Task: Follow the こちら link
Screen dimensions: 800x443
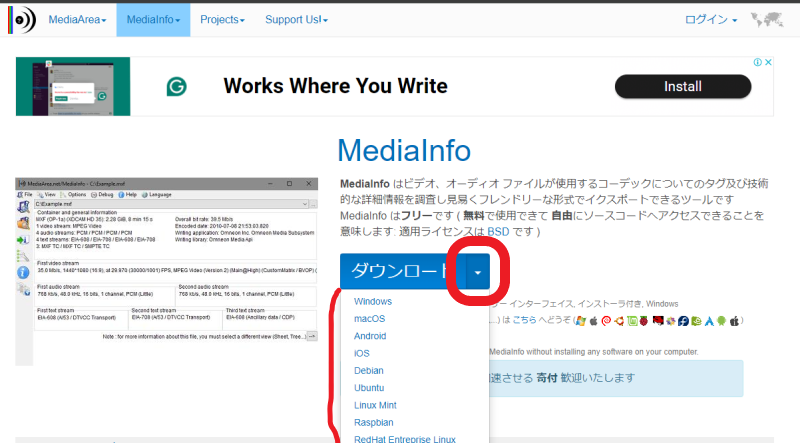Action: 524,320
